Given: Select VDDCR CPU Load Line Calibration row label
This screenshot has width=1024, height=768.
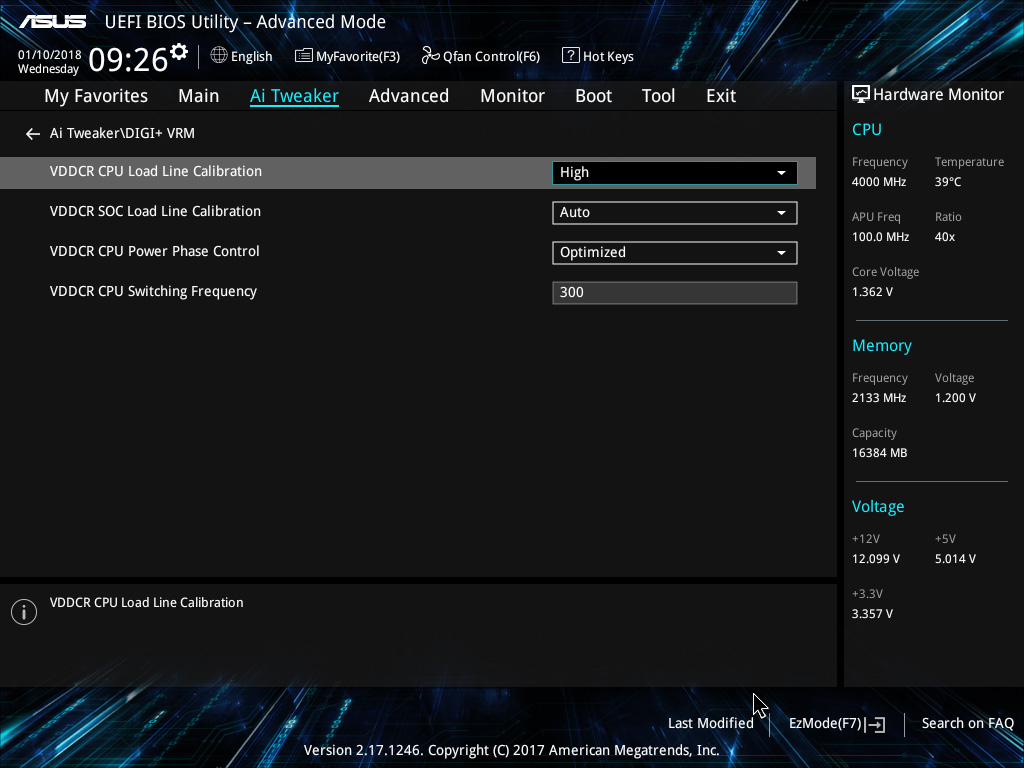Looking at the screenshot, I should pyautogui.click(x=155, y=171).
